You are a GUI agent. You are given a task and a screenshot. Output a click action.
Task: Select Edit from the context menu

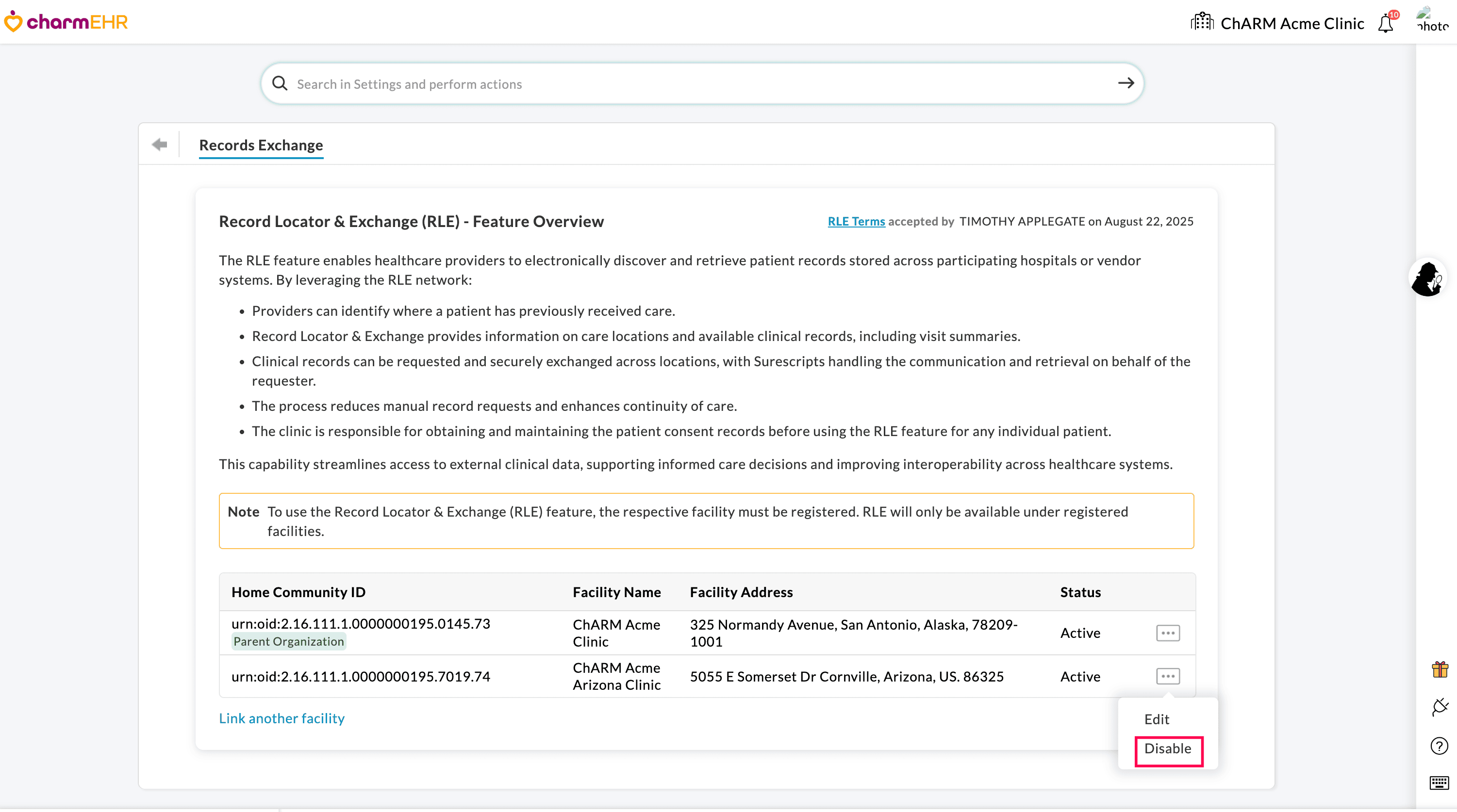1156,719
